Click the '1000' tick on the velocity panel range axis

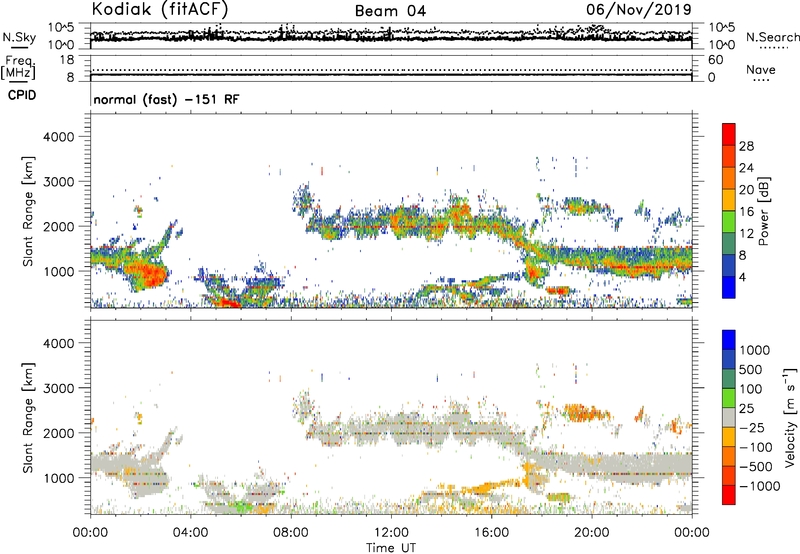click(58, 478)
